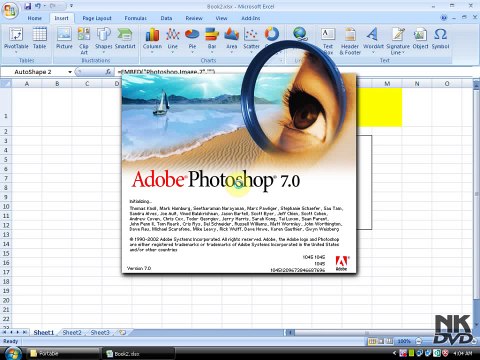
Task: Select column B header
Action: pyautogui.click(x=57, y=84)
